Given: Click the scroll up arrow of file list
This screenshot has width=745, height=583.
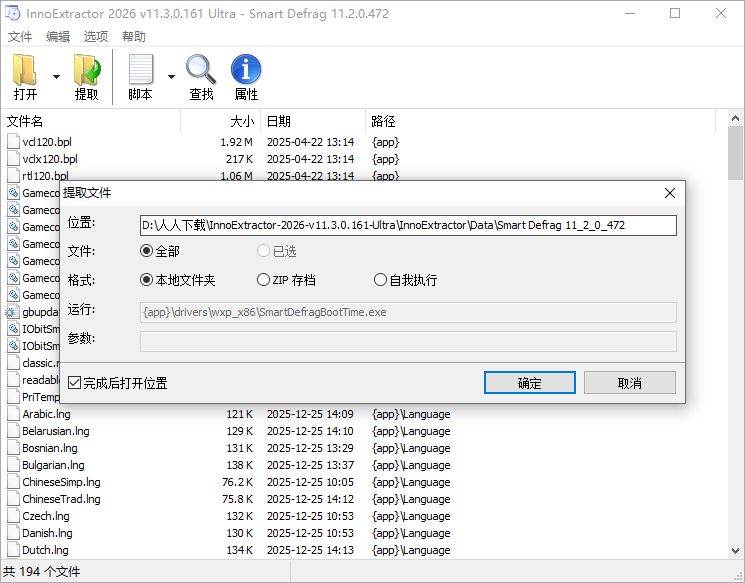Looking at the screenshot, I should [735, 118].
